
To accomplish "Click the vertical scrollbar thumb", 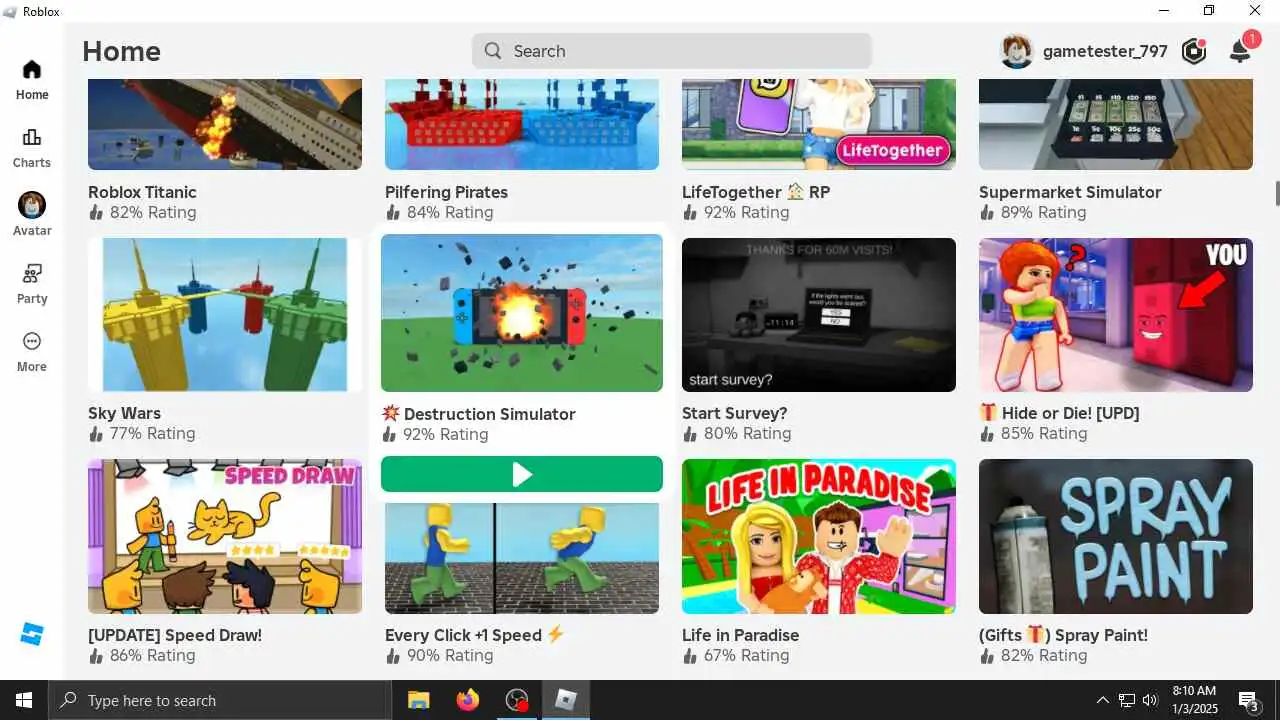I will pos(1276,193).
